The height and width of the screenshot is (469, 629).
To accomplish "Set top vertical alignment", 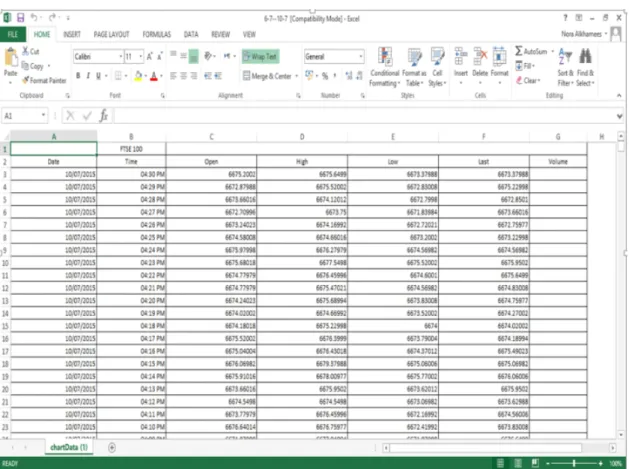I will pos(173,54).
